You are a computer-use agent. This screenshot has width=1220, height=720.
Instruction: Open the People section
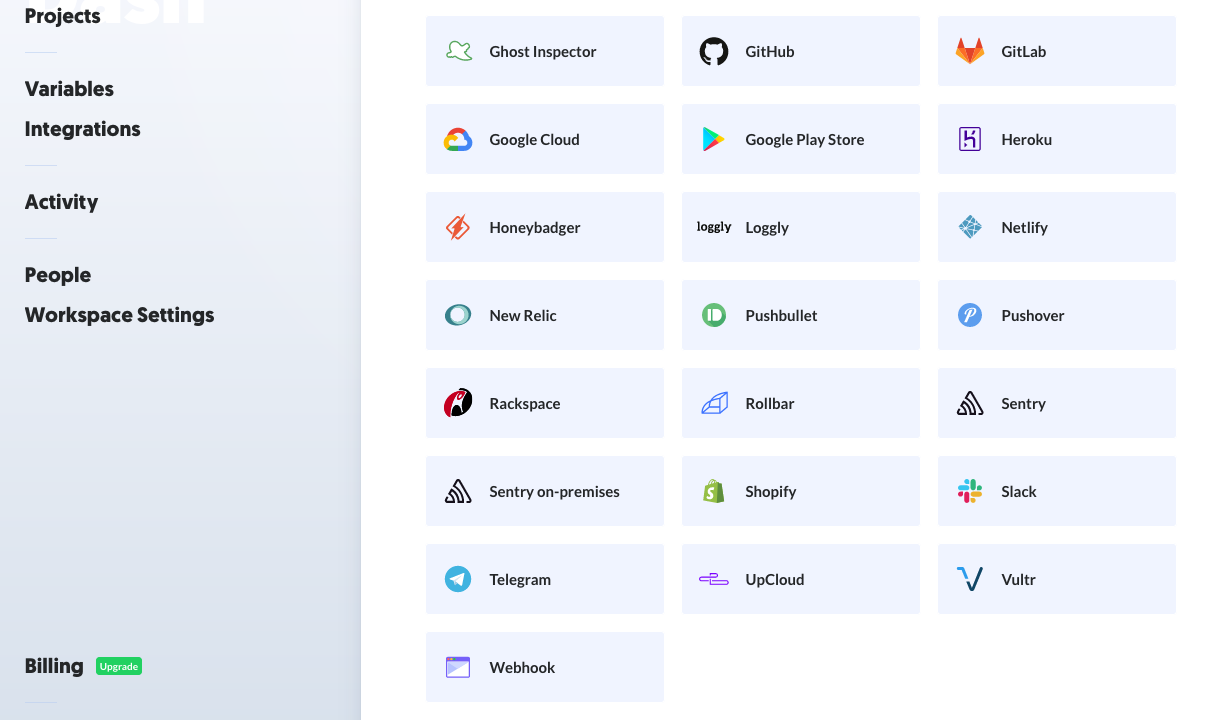58,275
